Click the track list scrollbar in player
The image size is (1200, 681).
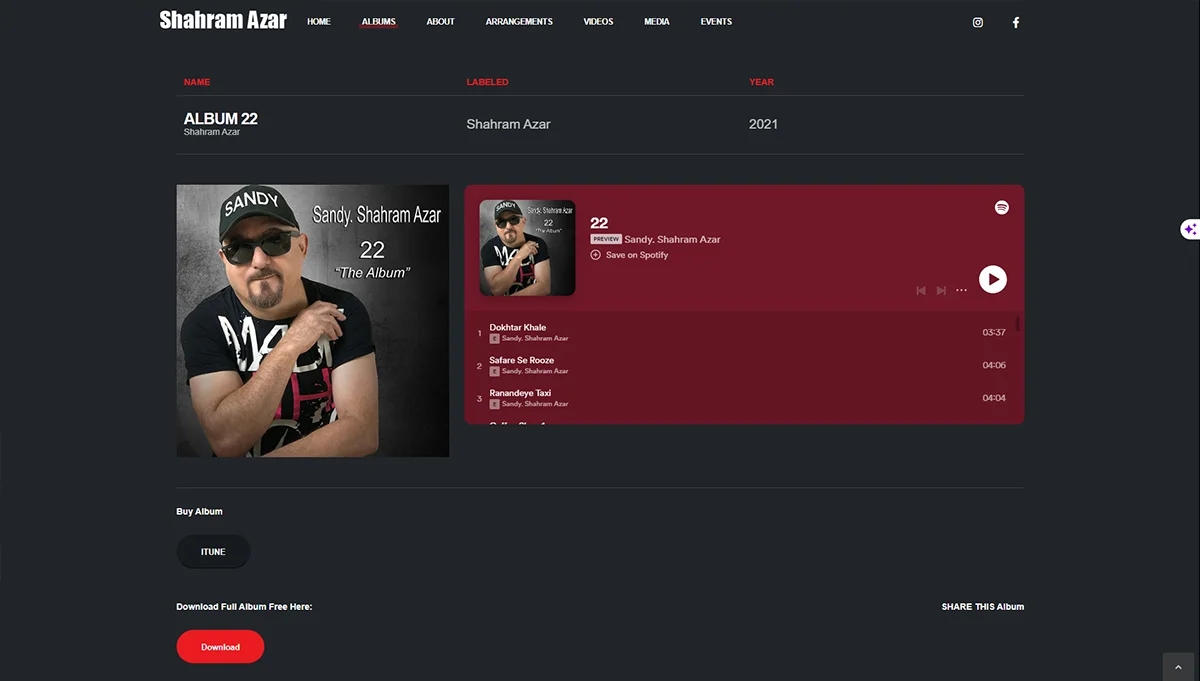[1018, 323]
